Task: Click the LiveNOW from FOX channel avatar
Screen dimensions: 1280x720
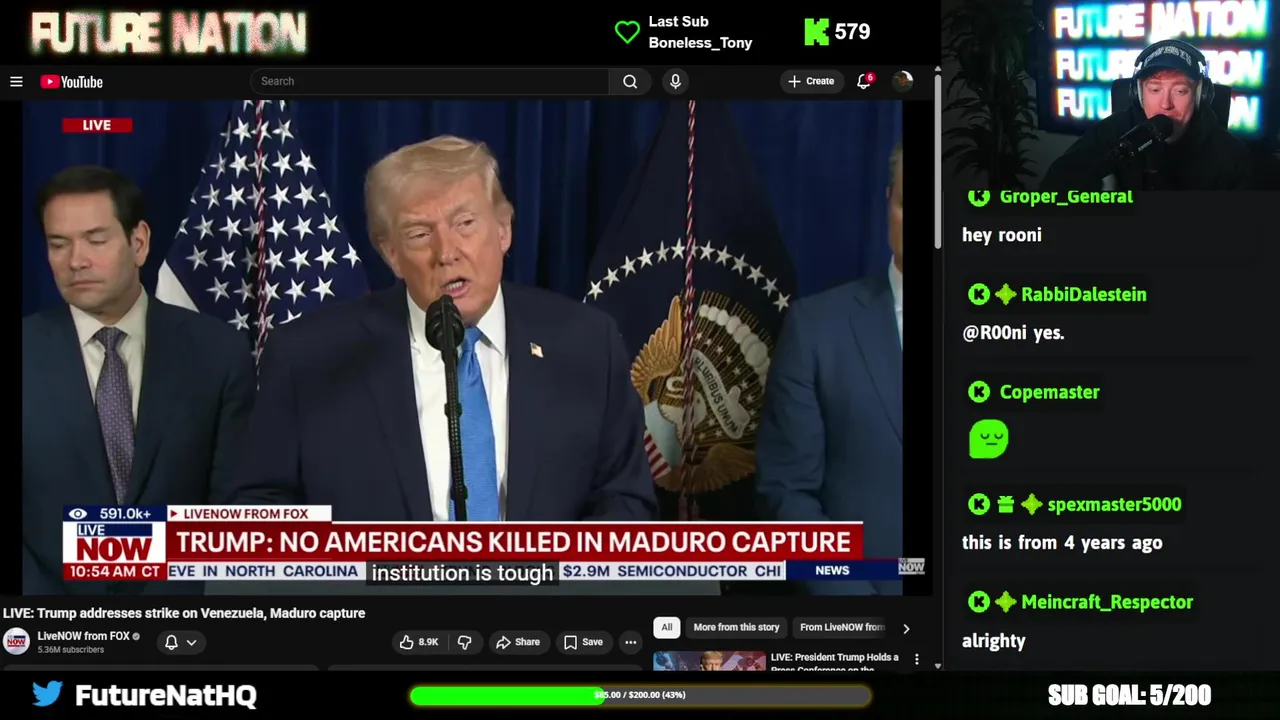Action: [16, 641]
